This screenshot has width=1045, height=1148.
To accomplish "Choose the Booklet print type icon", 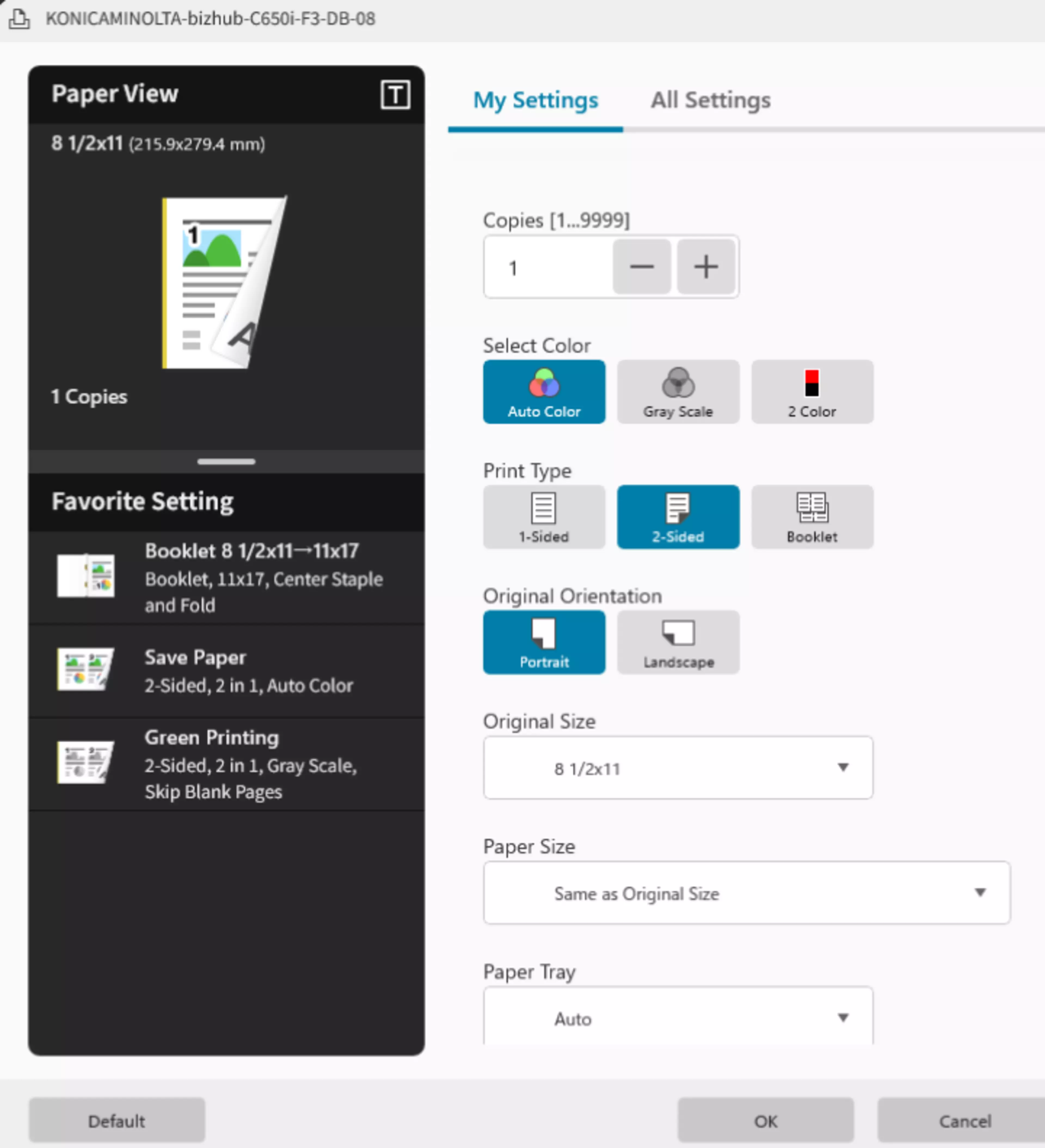I will click(x=812, y=516).
